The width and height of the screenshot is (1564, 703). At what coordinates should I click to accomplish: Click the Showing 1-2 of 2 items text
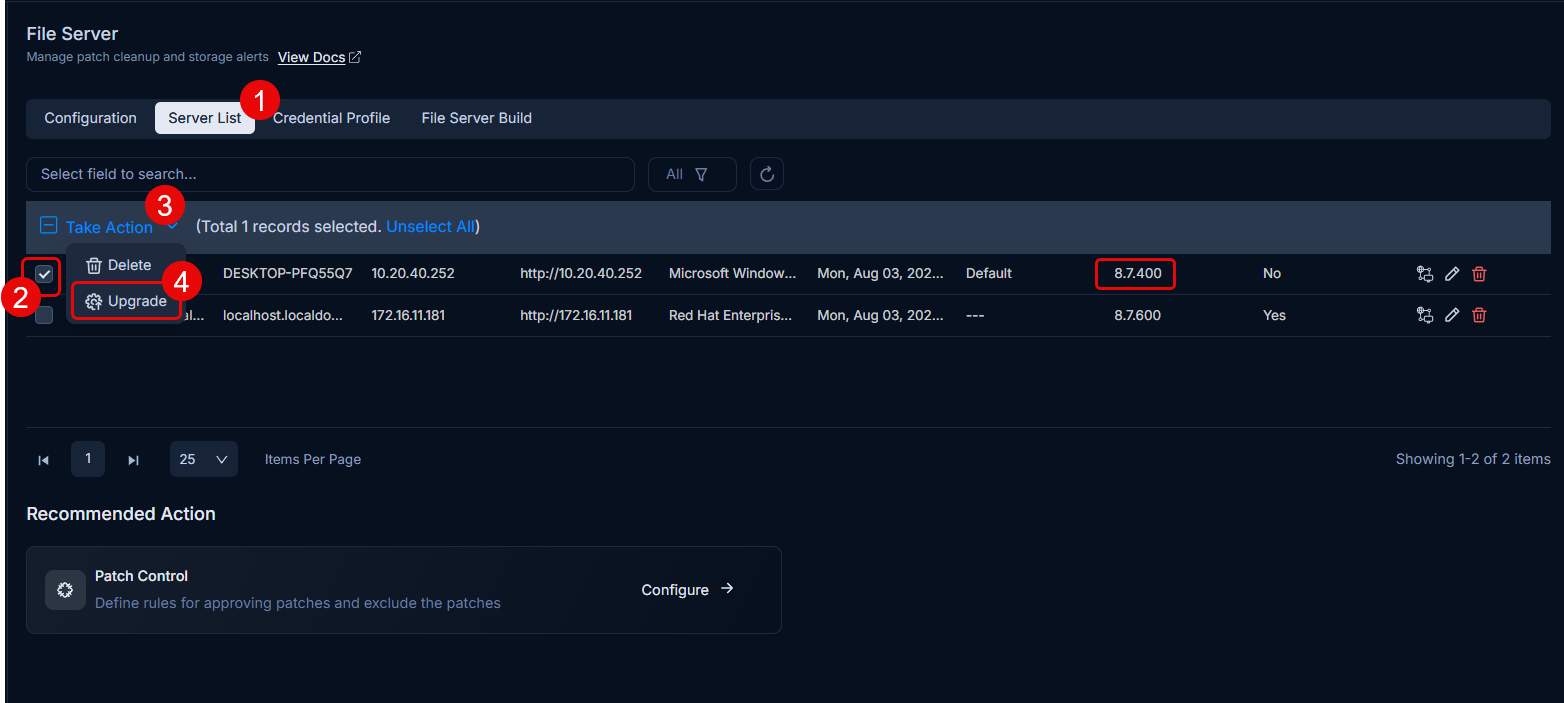[x=1473, y=459]
